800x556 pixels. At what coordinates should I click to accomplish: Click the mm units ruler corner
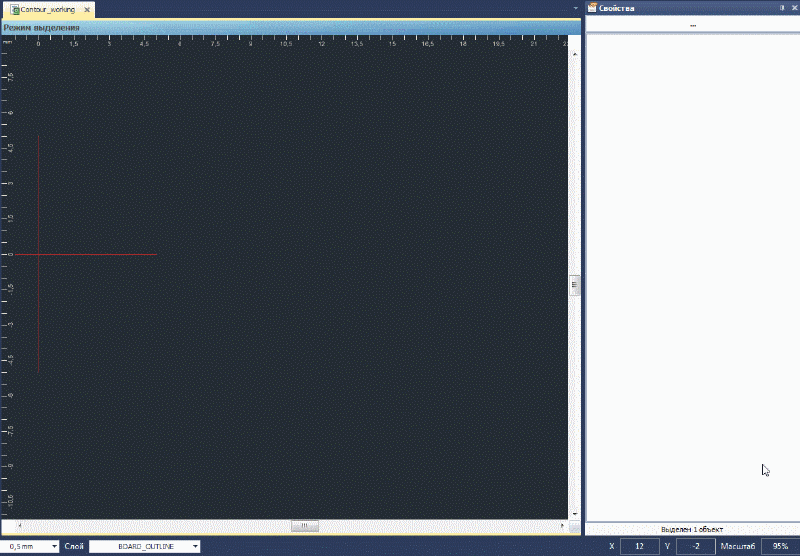pos(7,42)
